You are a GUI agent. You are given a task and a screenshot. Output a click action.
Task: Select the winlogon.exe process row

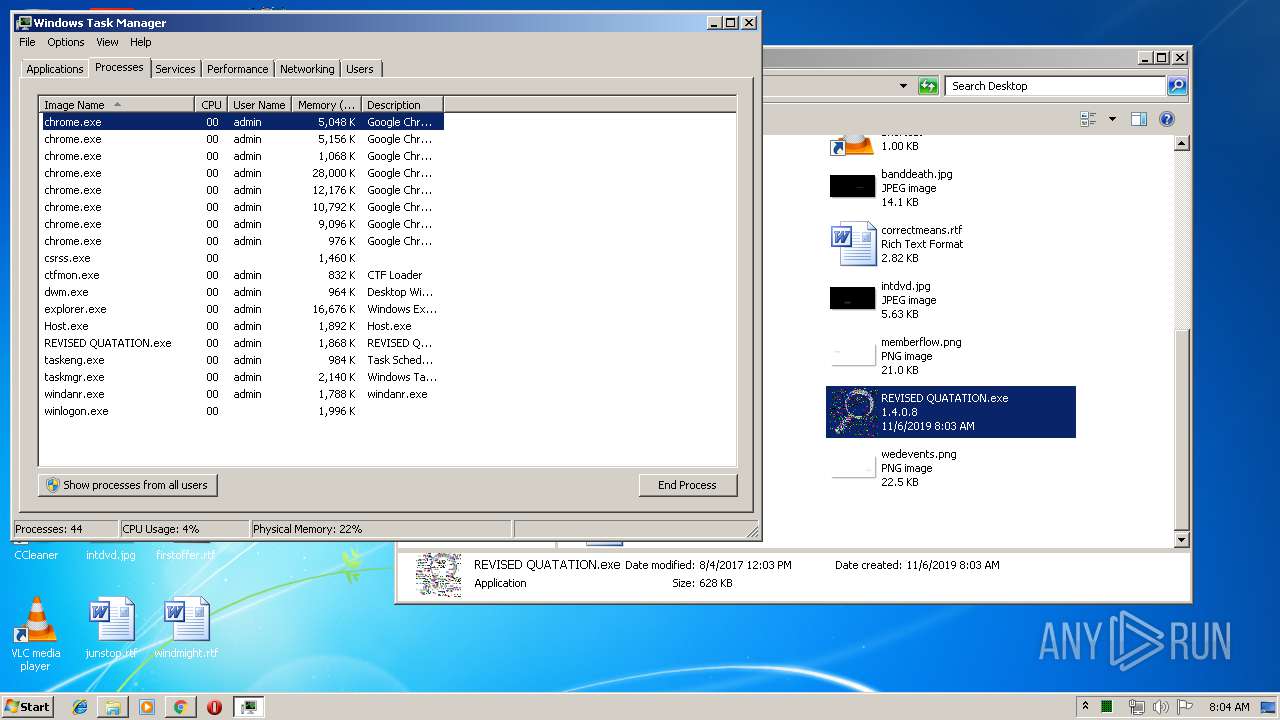(241, 411)
